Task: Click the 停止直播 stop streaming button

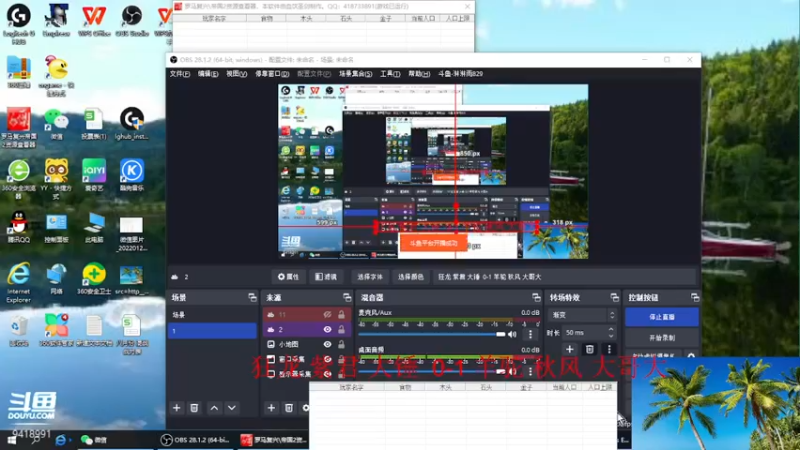Action: tap(662, 317)
